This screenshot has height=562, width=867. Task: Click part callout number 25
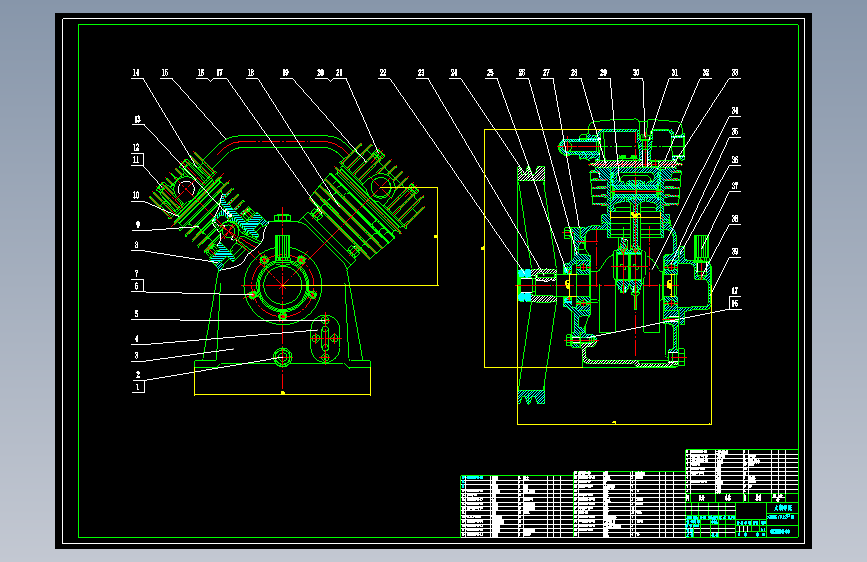[x=490, y=72]
